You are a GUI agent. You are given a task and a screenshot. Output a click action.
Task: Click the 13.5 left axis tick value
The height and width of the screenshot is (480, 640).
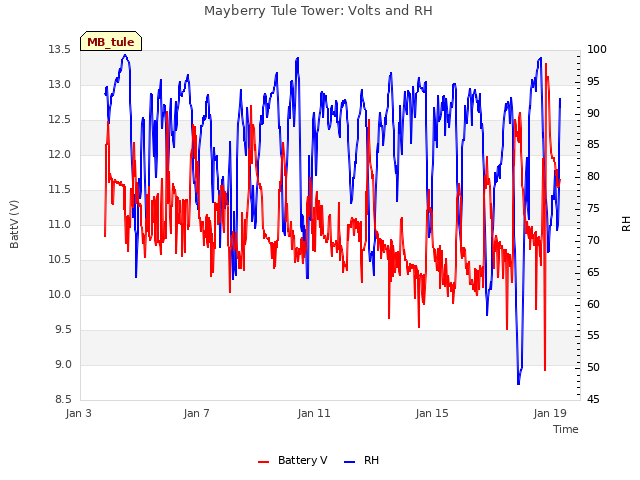coord(60,50)
